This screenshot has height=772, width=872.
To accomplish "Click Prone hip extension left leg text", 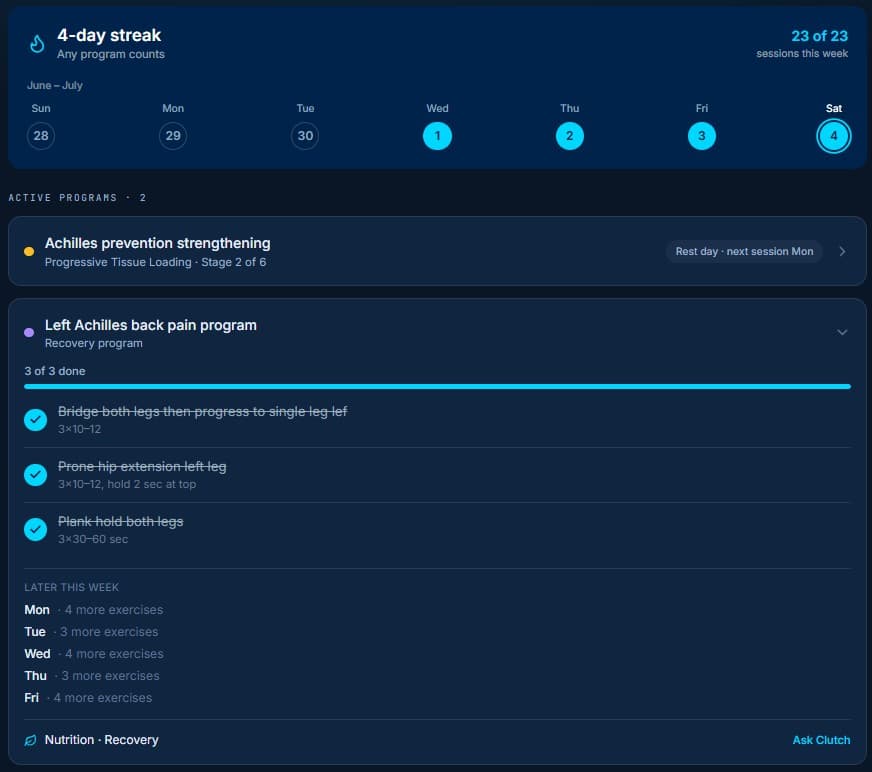I will coord(142,467).
